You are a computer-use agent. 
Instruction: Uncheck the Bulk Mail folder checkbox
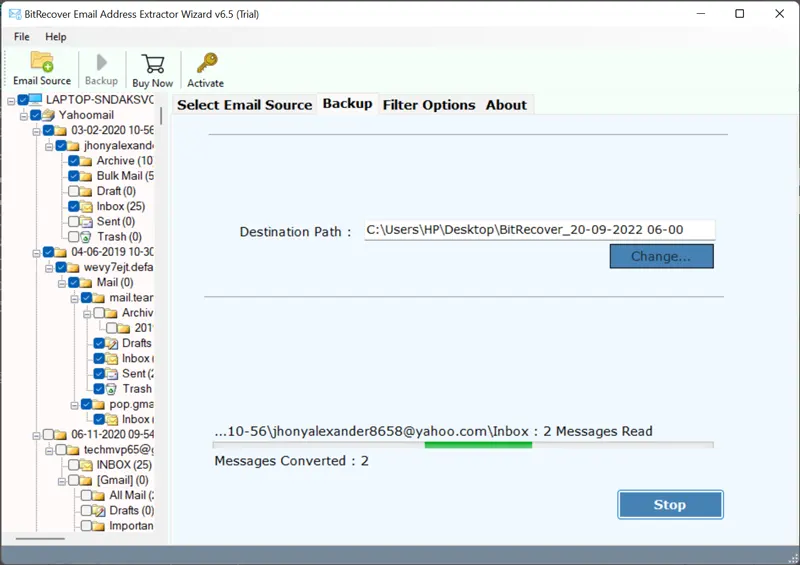pyautogui.click(x=73, y=176)
